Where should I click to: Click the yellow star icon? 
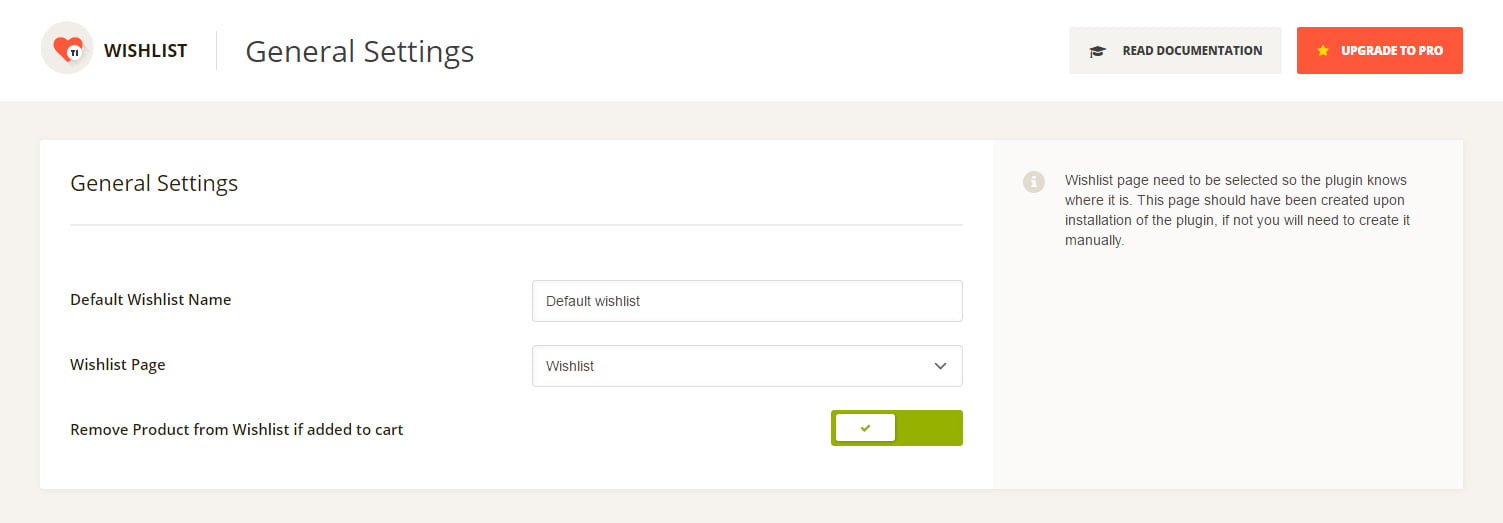pos(1323,50)
